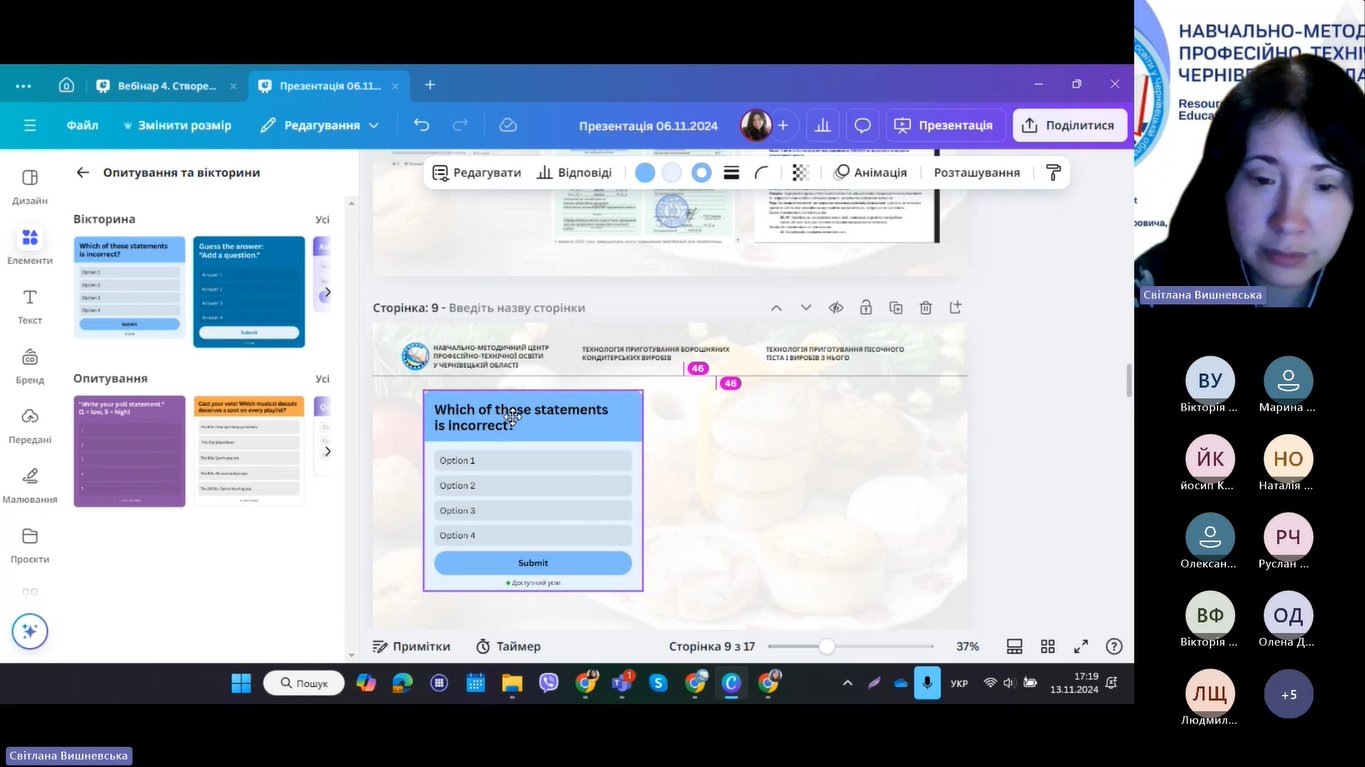Viewport: 1365px width, 767px height.
Task: Open the comments speech bubble icon
Action: [862, 125]
